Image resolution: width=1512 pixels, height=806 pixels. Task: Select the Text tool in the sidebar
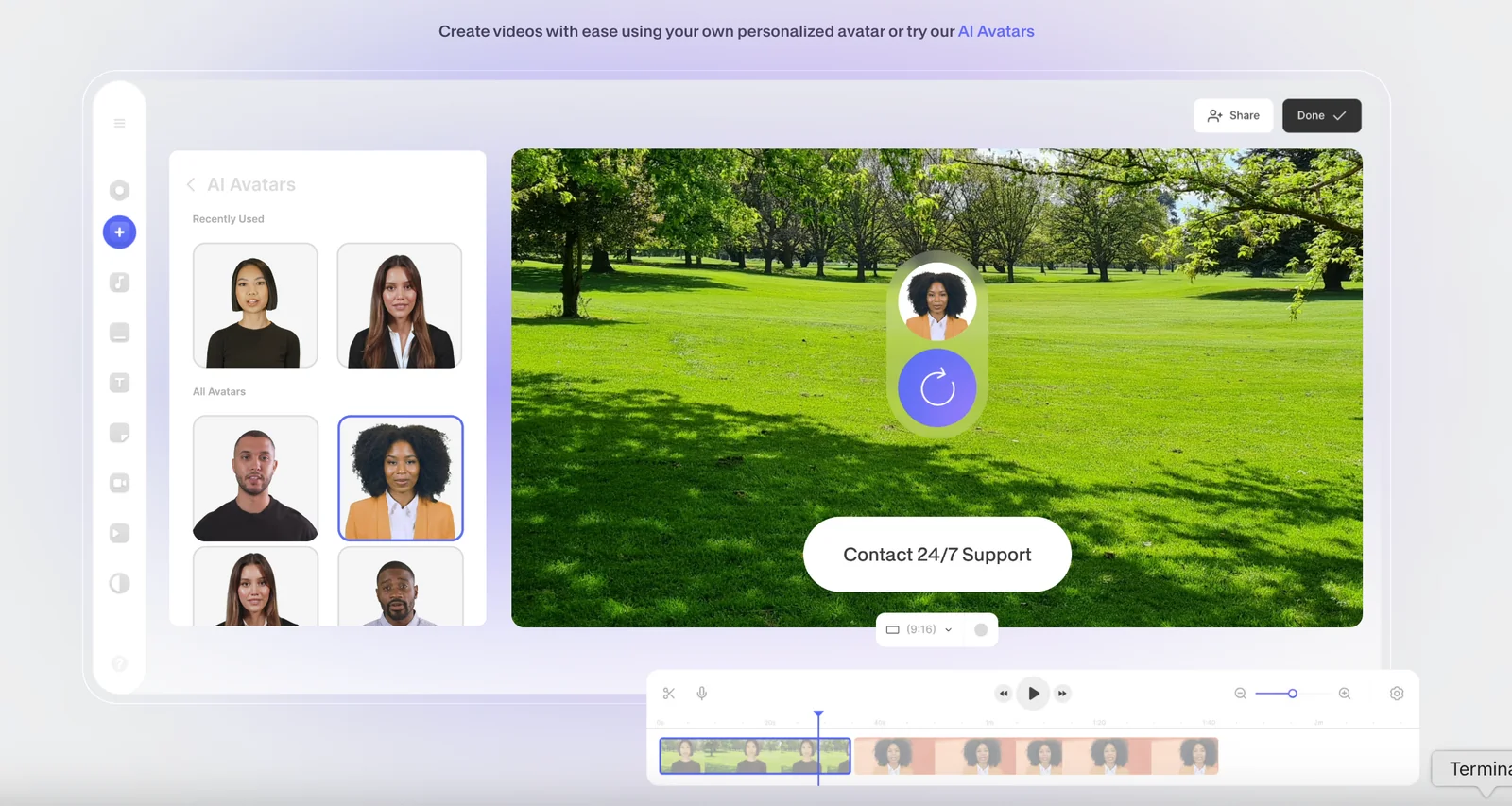tap(119, 383)
